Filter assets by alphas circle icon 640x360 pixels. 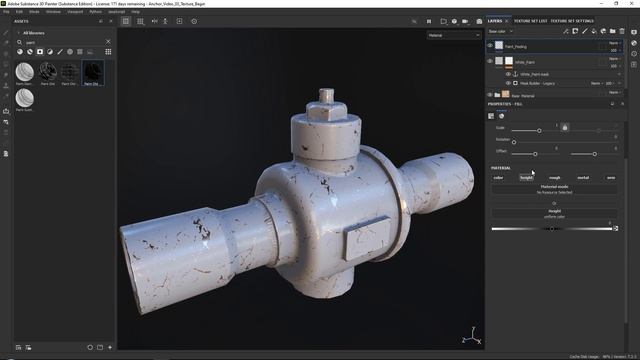click(x=70, y=52)
